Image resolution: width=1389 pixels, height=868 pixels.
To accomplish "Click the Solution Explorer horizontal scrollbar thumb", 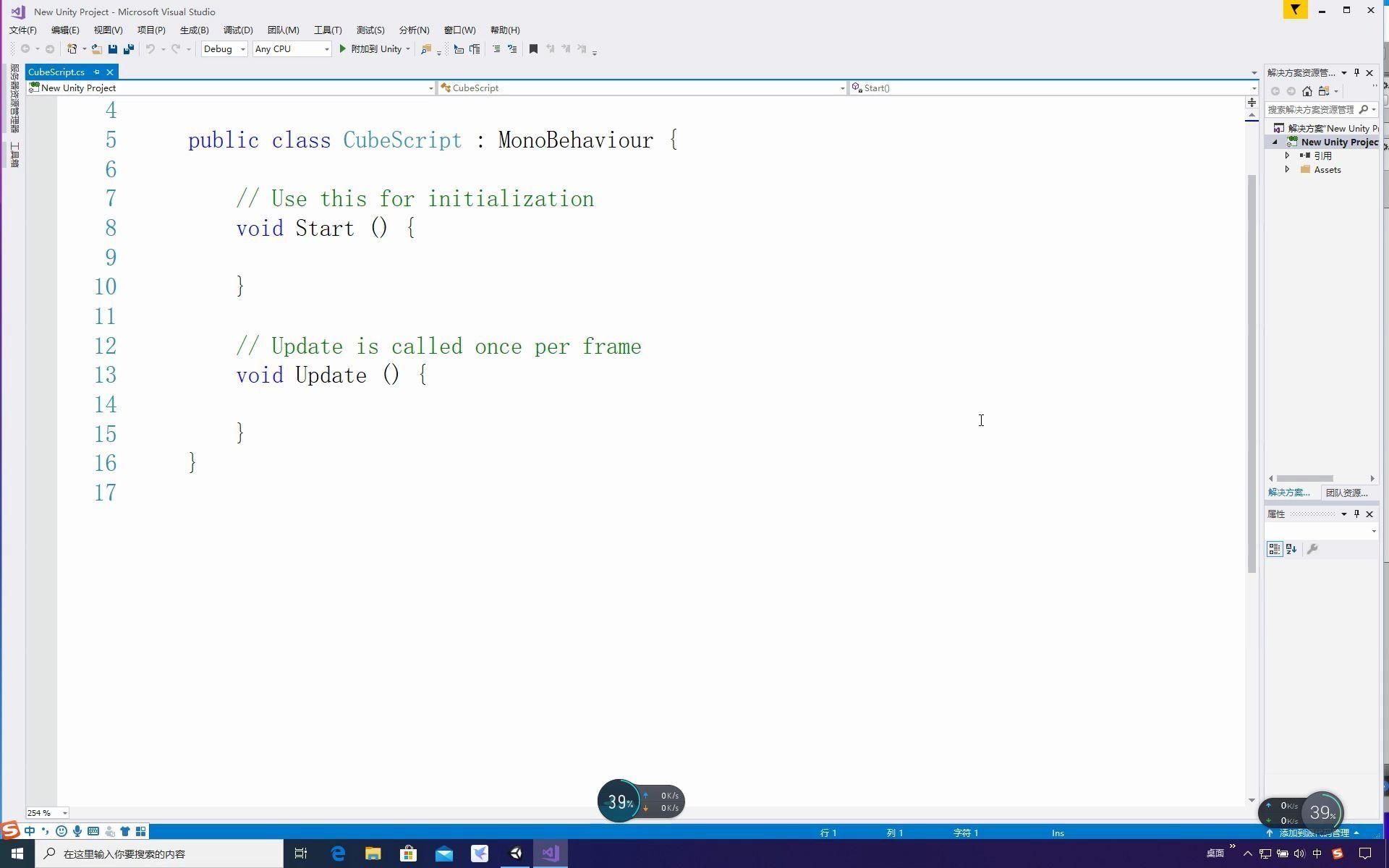I will pyautogui.click(x=1305, y=478).
